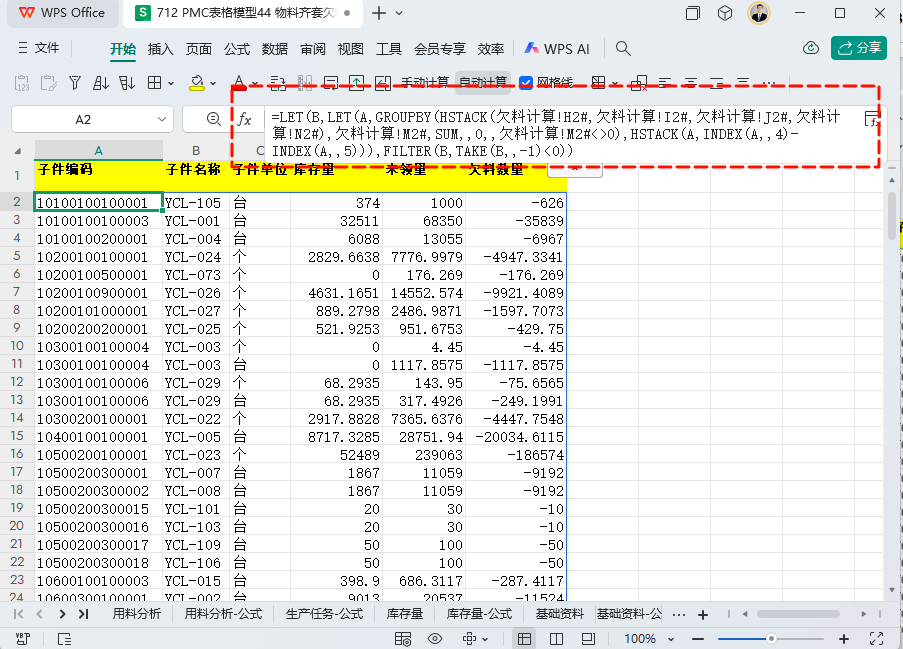Screen dimensions: 903x649
Task: Click the search magnifier in ribbon
Action: click(623, 48)
